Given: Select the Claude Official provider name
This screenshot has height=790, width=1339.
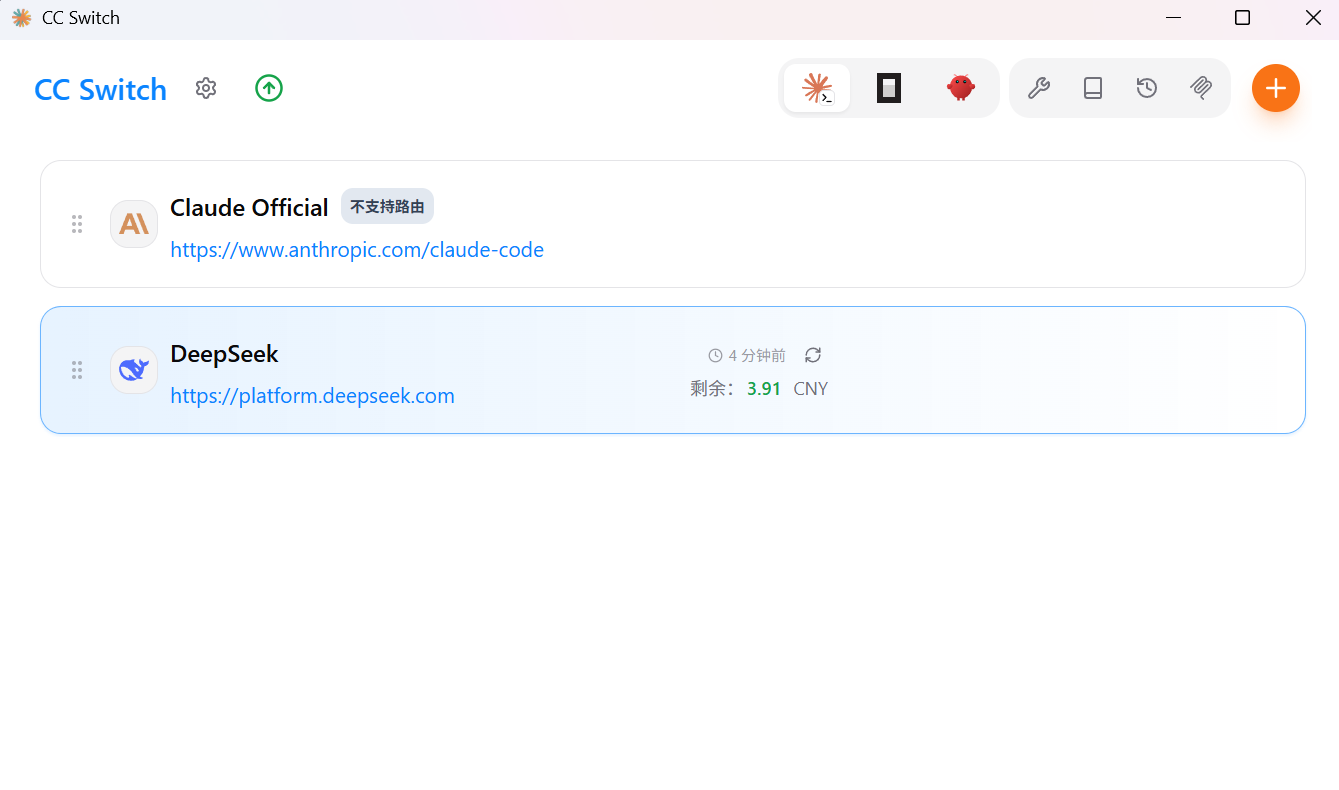Looking at the screenshot, I should point(249,208).
